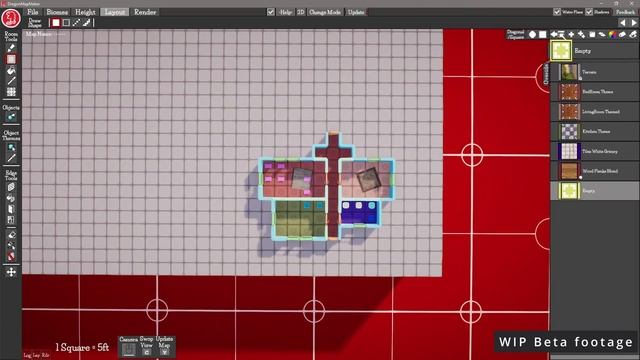Select the filled square draw shape

pyautogui.click(x=56, y=23)
